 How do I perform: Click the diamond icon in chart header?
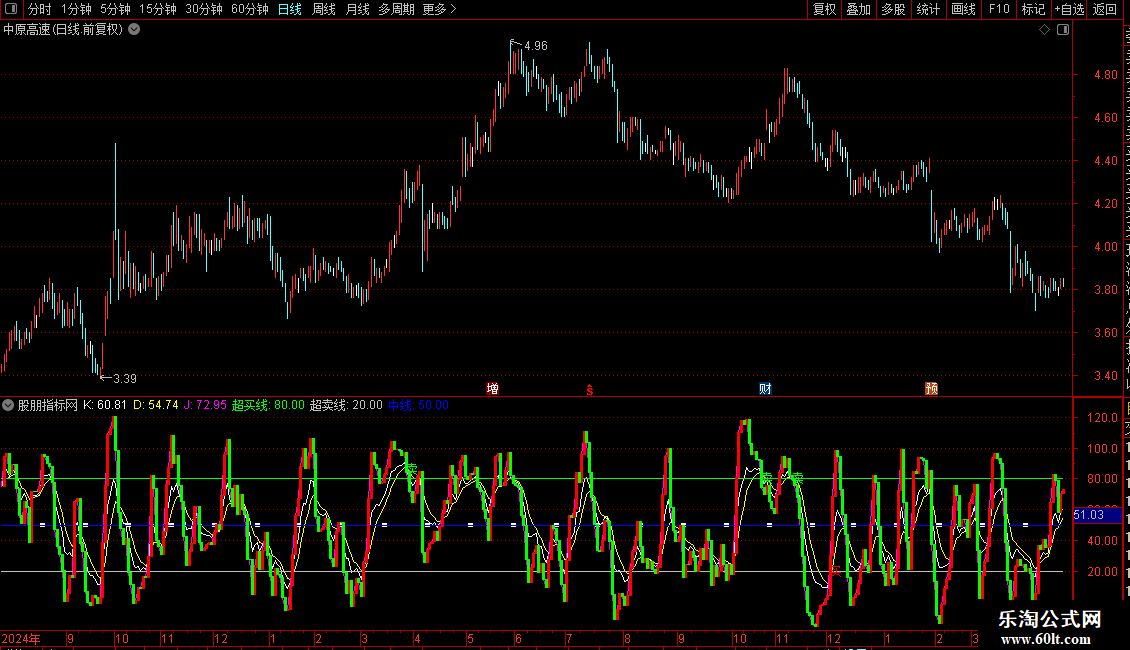(x=1044, y=30)
